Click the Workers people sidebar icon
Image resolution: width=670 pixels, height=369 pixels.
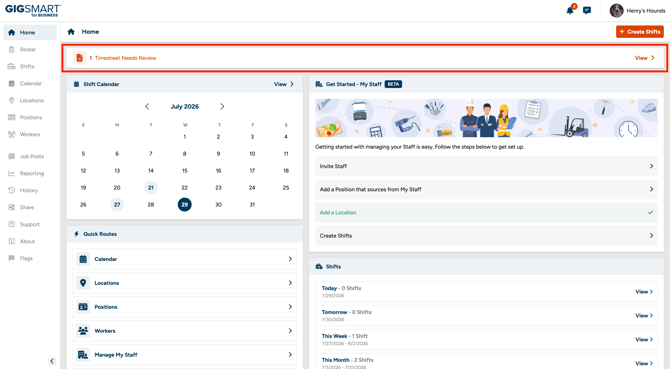(x=12, y=134)
